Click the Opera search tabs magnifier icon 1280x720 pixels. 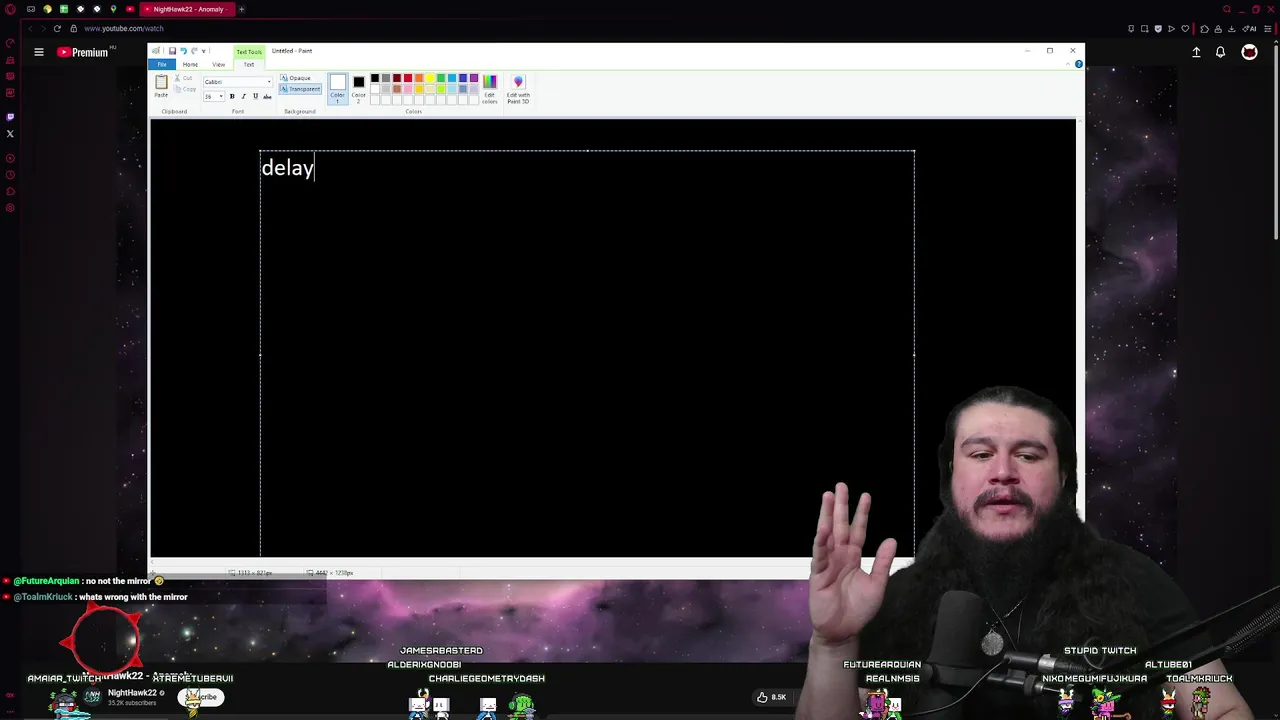(1227, 9)
